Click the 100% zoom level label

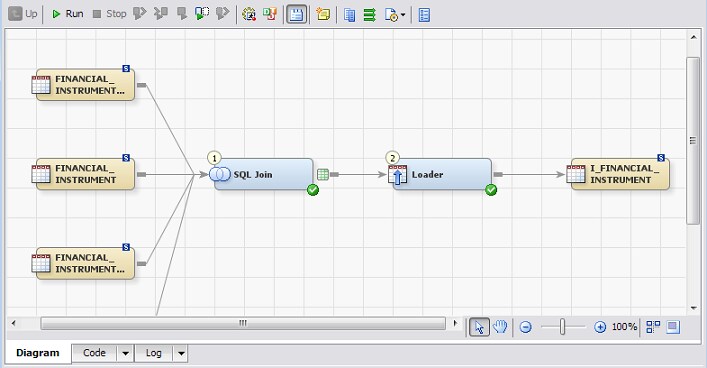click(x=624, y=327)
